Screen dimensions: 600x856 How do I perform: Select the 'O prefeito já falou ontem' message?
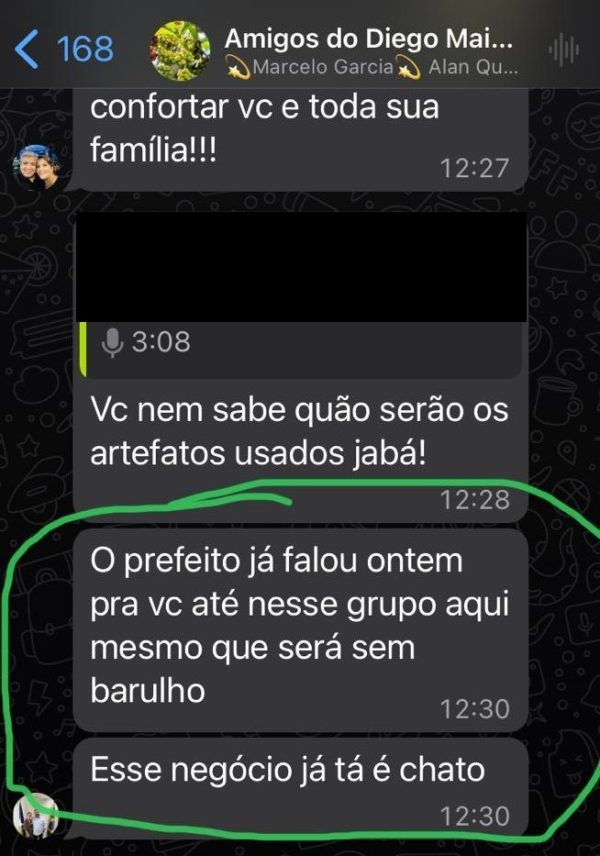pyautogui.click(x=300, y=631)
